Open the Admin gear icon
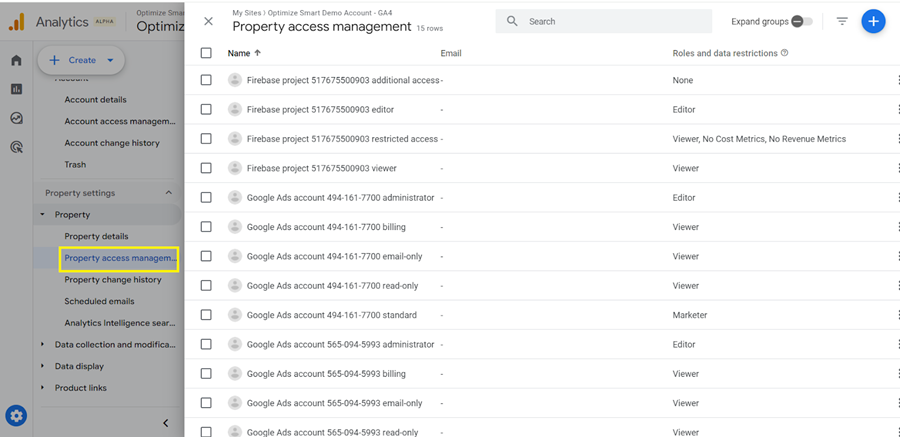This screenshot has width=900, height=437. pos(16,415)
